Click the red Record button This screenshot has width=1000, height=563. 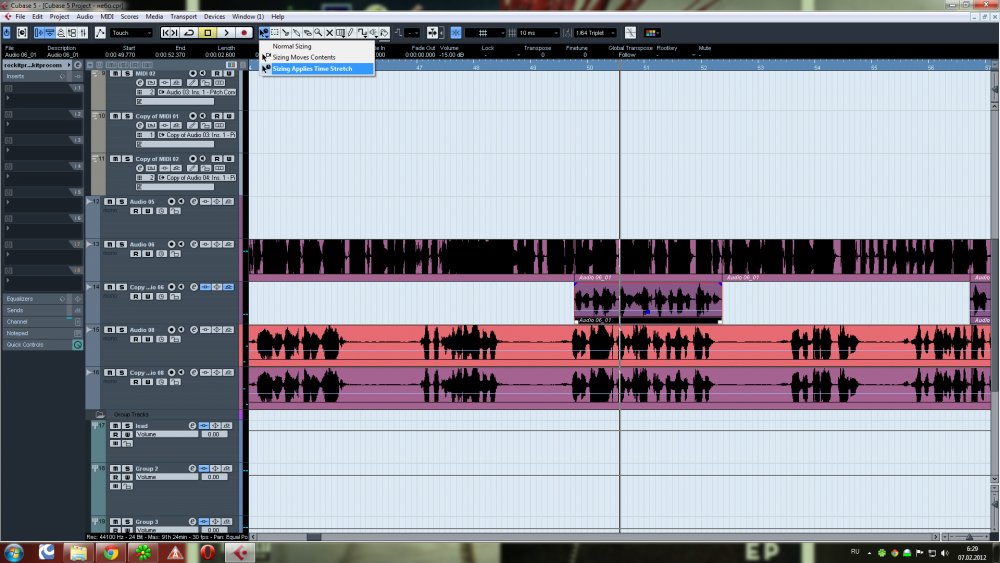click(x=244, y=33)
